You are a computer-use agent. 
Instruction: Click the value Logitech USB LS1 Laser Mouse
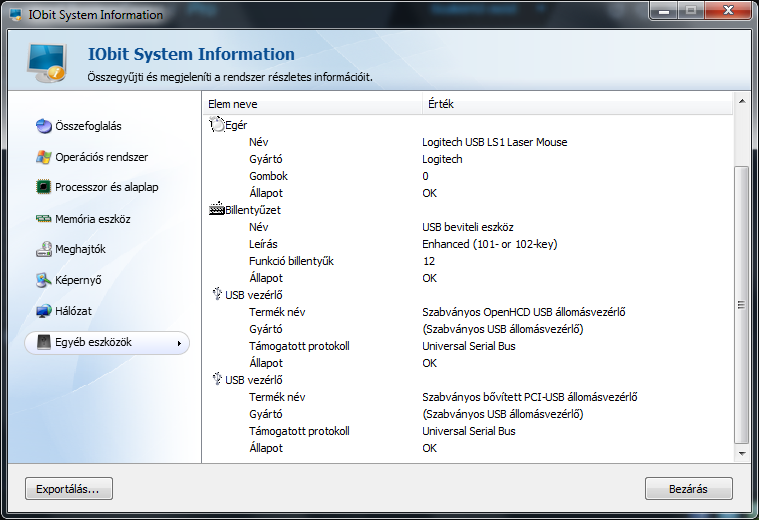(x=494, y=142)
